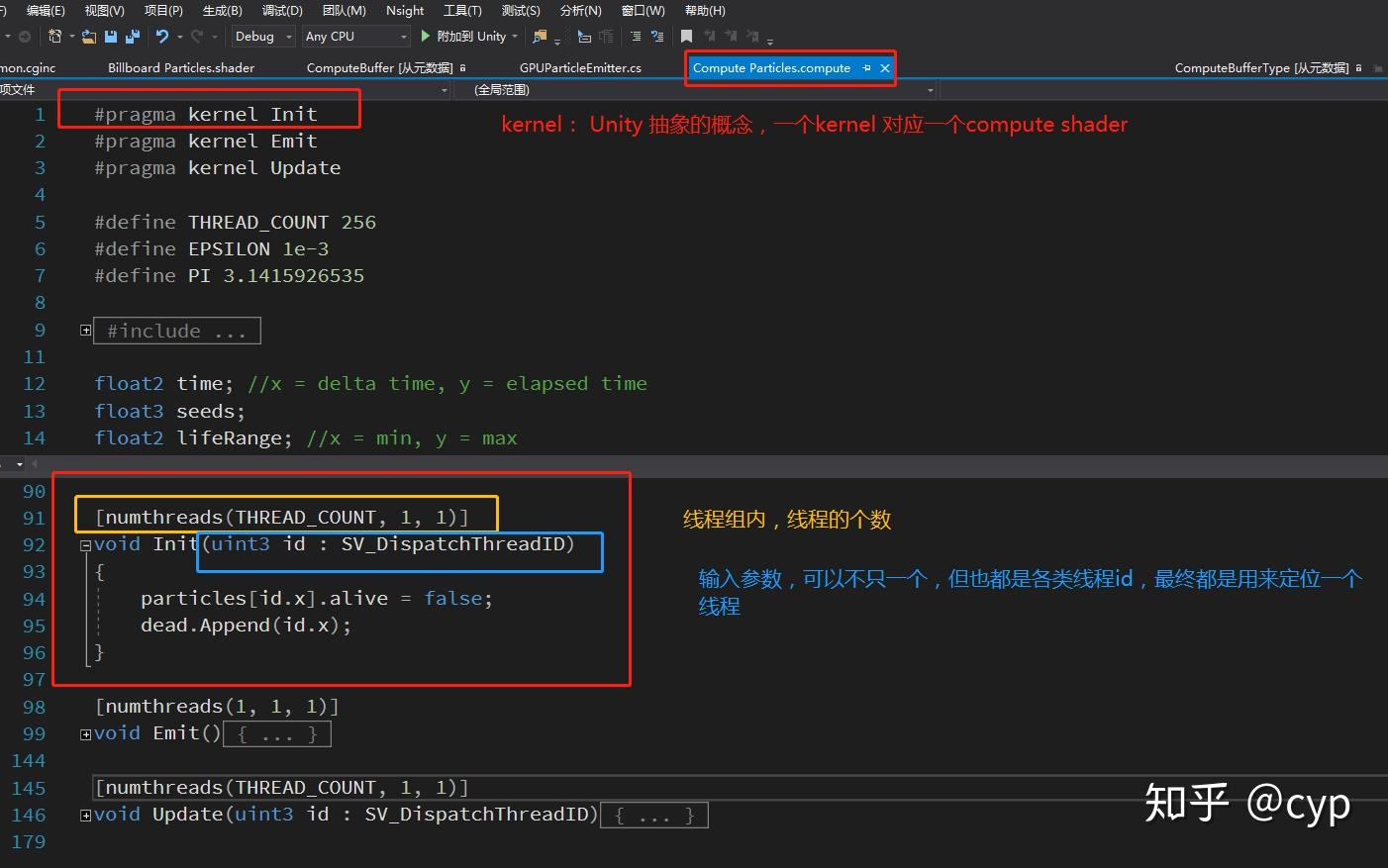Click the 'dead.Append(id.x);' code line

pyautogui.click(x=246, y=626)
